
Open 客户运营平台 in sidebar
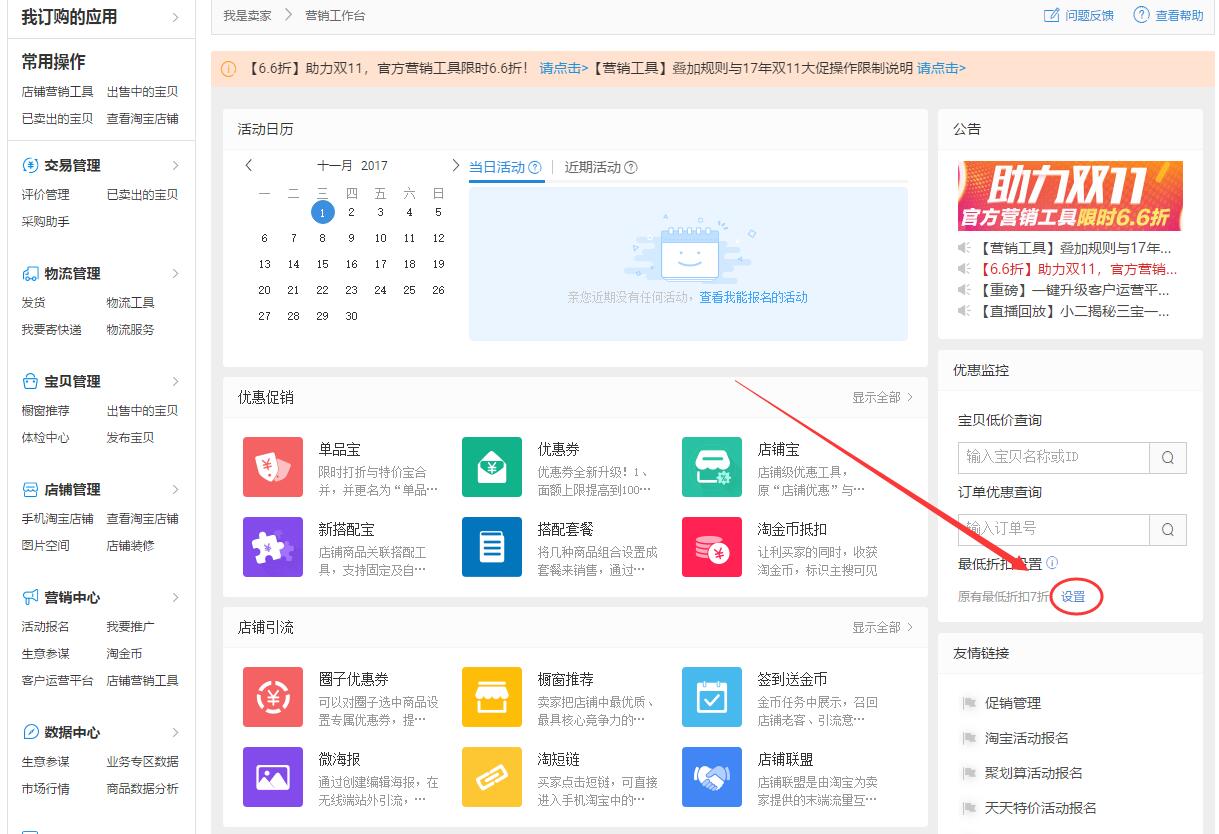click(x=57, y=680)
